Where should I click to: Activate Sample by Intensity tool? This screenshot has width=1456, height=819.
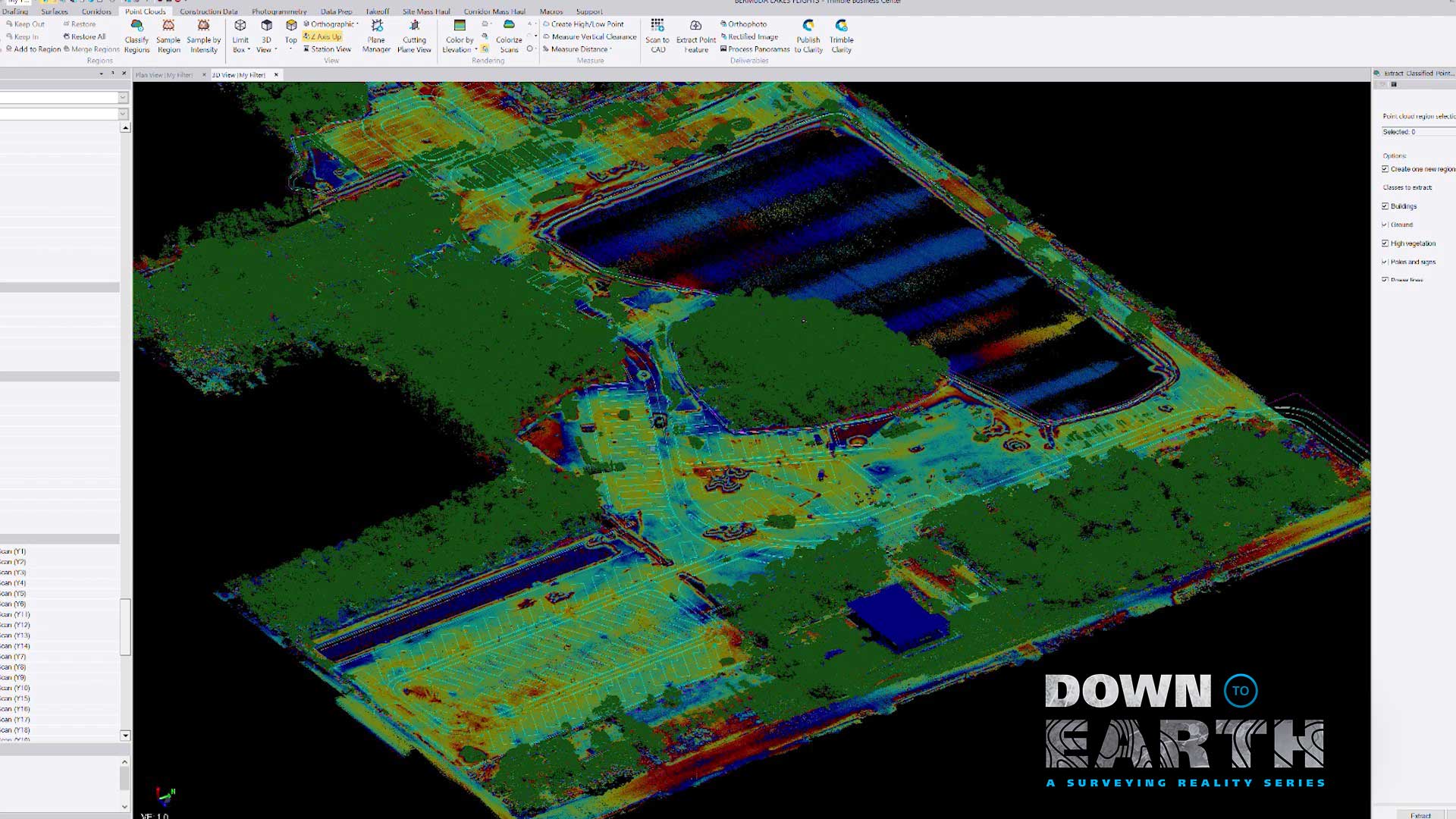tap(203, 36)
